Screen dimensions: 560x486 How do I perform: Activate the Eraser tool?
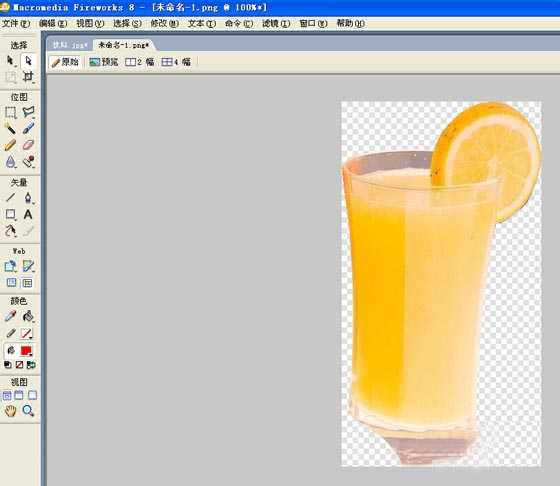[28, 145]
